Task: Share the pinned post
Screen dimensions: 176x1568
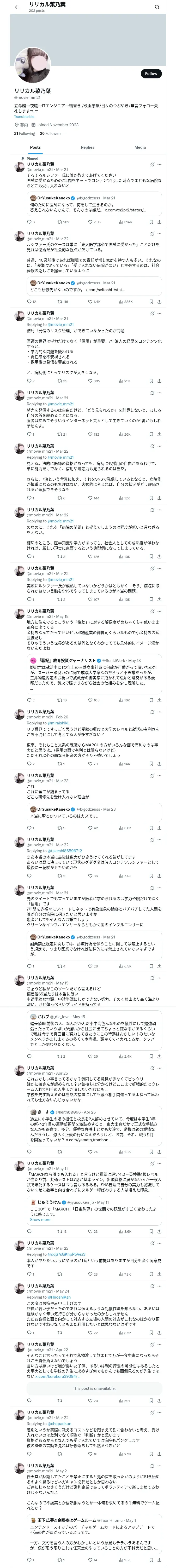Action: [x=159, y=222]
